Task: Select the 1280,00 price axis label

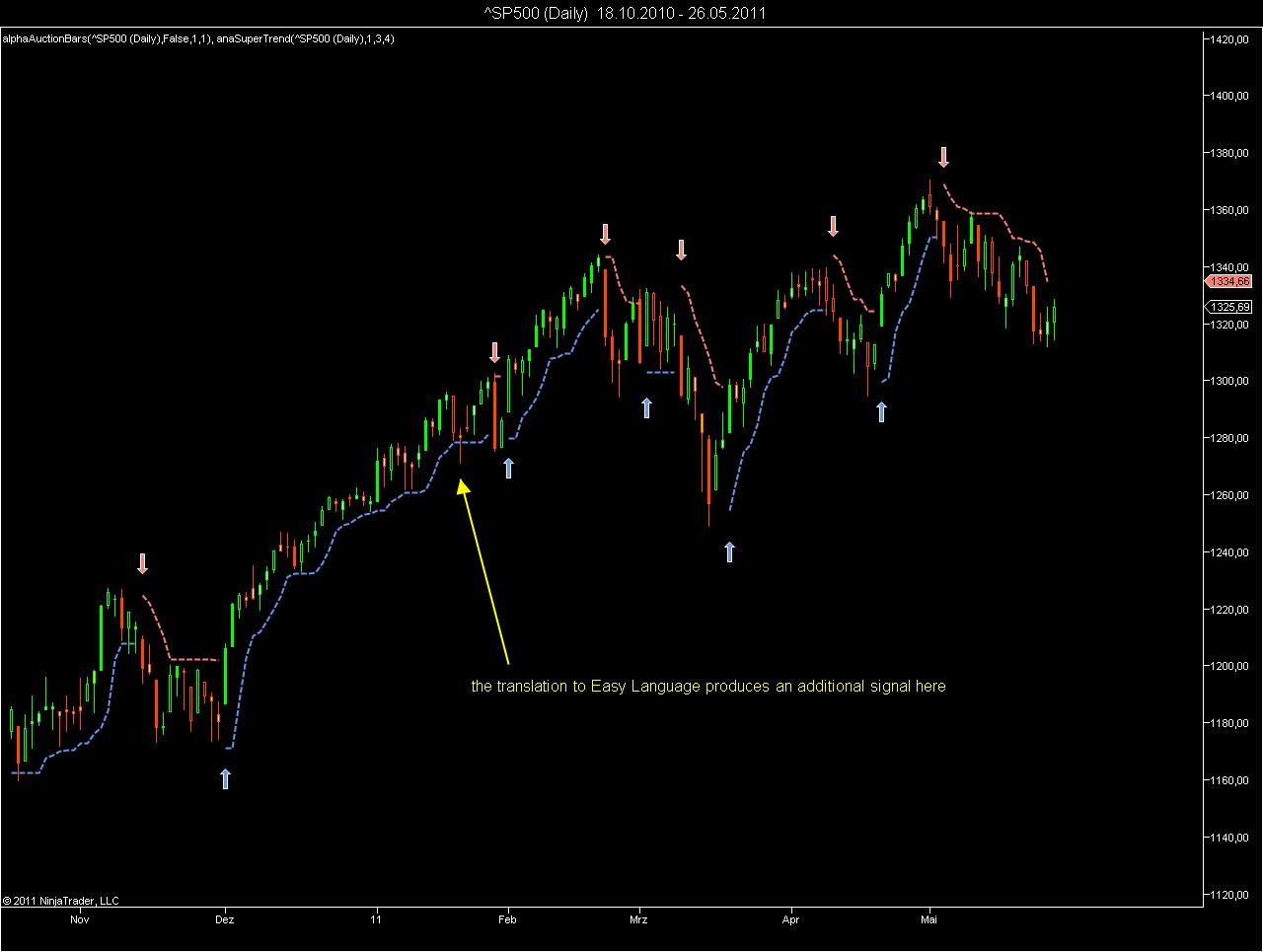Action: click(1229, 439)
